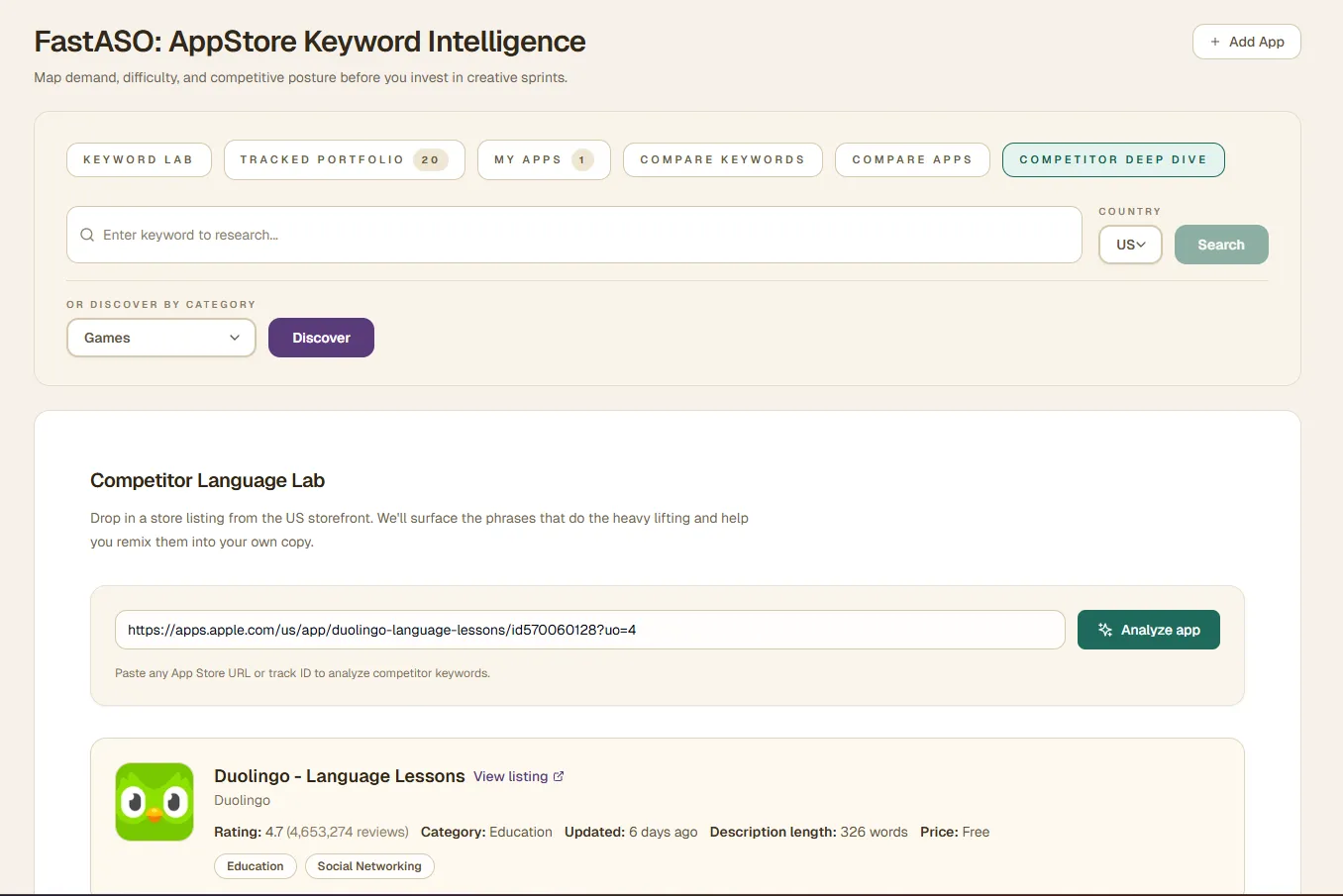This screenshot has width=1343, height=896.
Task: Click the external link icon beside View listing
Action: tap(559, 776)
